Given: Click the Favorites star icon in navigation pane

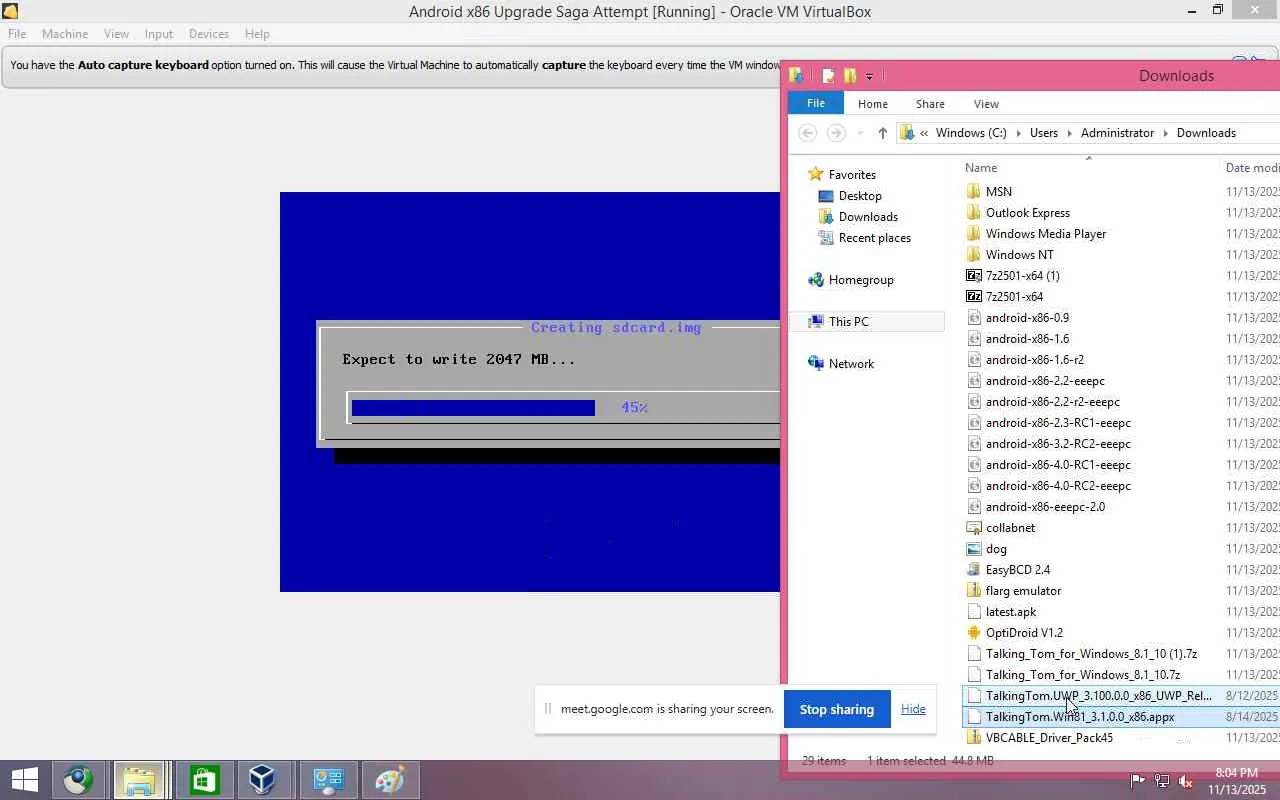Looking at the screenshot, I should tap(816, 174).
